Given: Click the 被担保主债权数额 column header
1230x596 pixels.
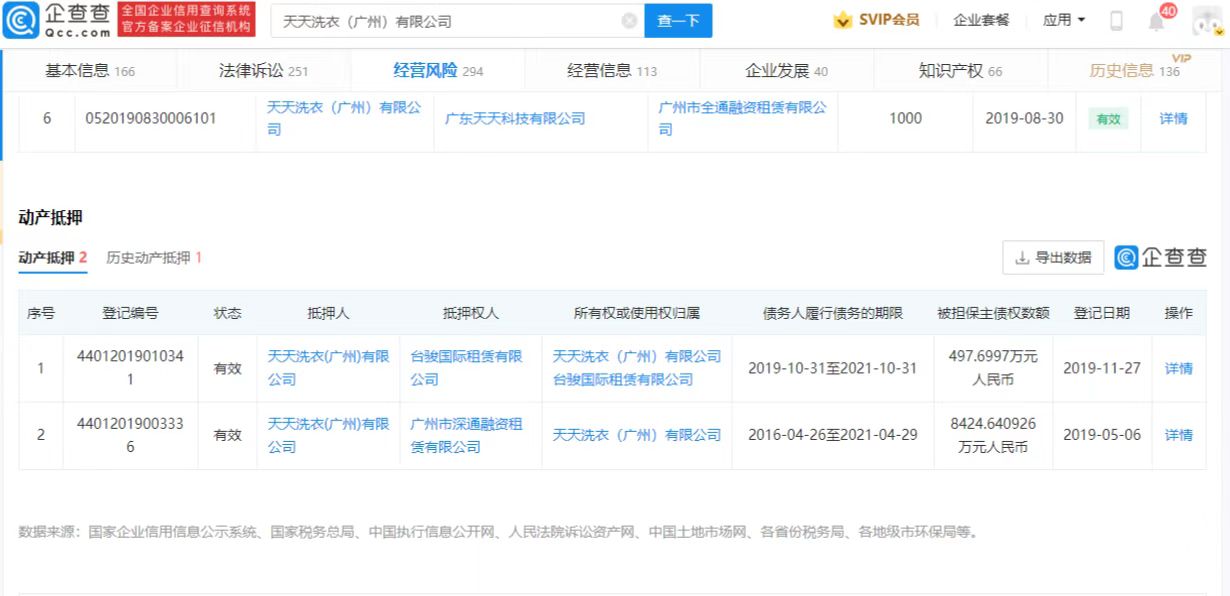Looking at the screenshot, I should coord(993,313).
